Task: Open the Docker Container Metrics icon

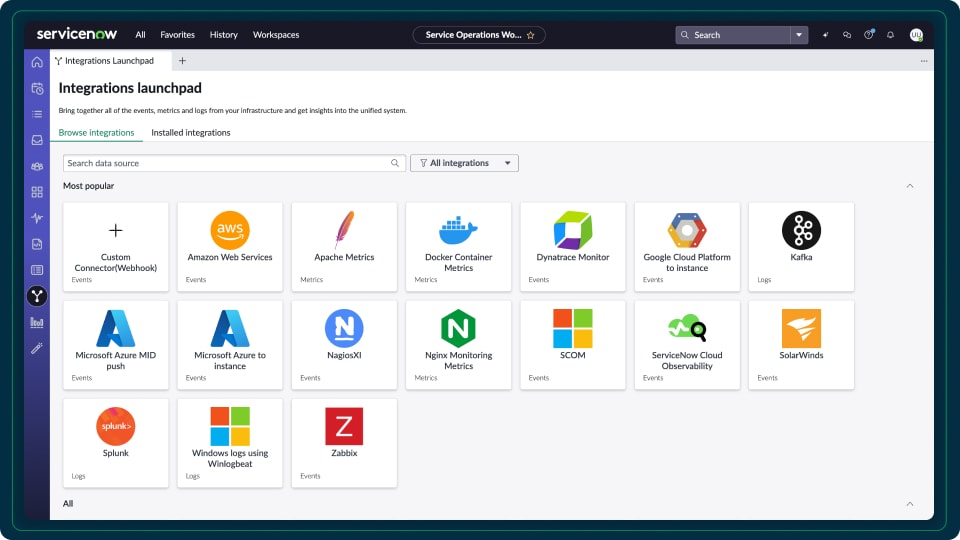Action: pyautogui.click(x=458, y=230)
